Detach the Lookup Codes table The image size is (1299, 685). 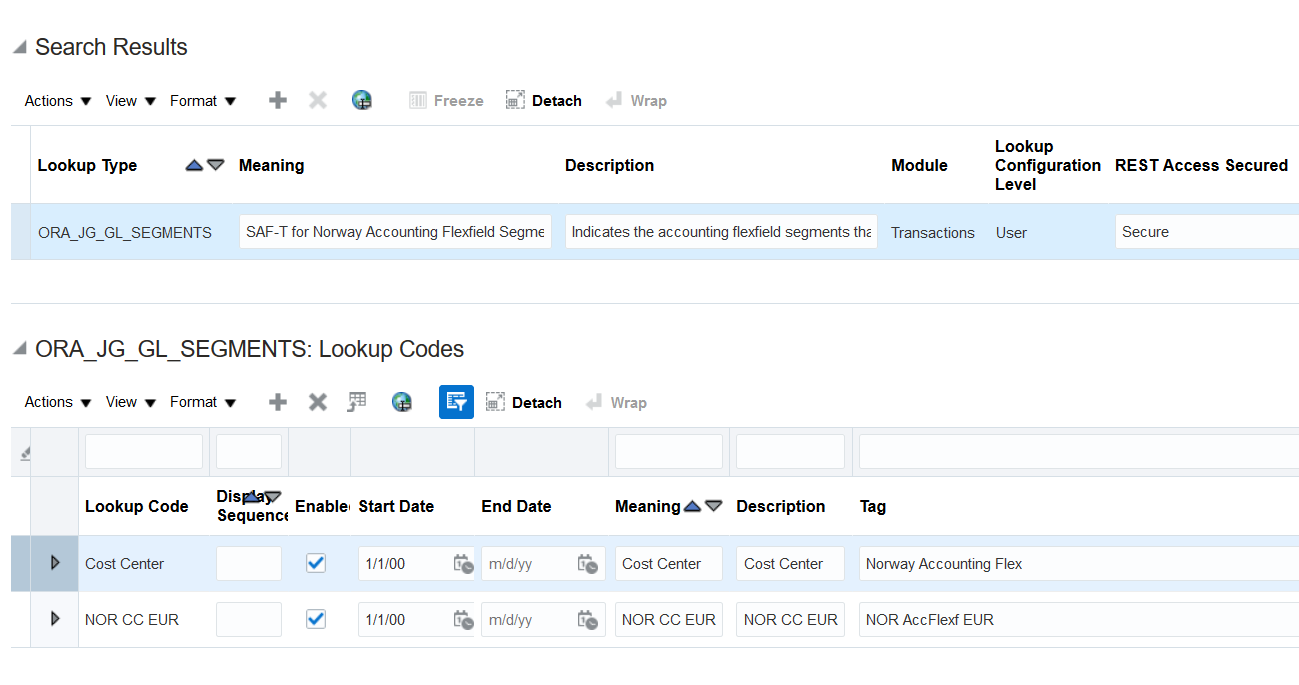(x=524, y=402)
